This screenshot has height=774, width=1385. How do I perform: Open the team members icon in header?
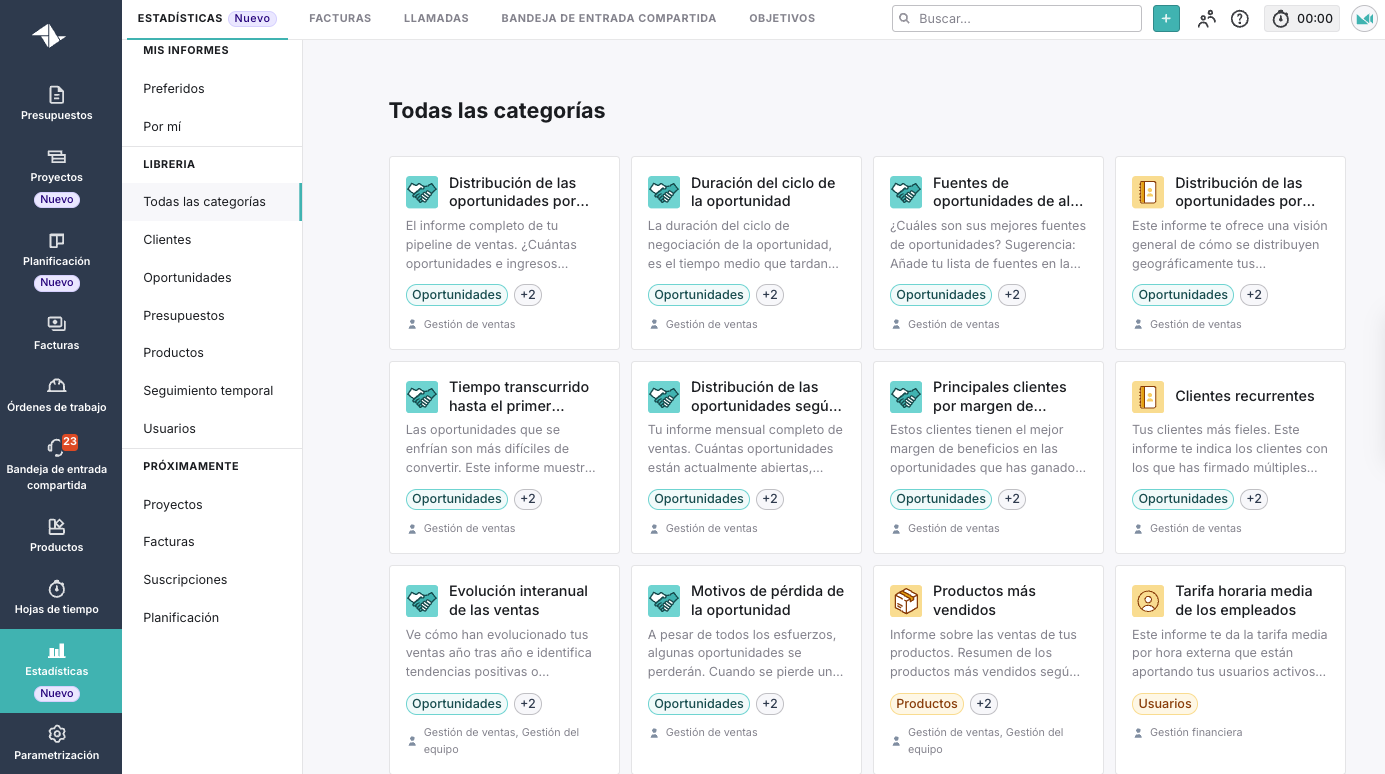click(1206, 18)
